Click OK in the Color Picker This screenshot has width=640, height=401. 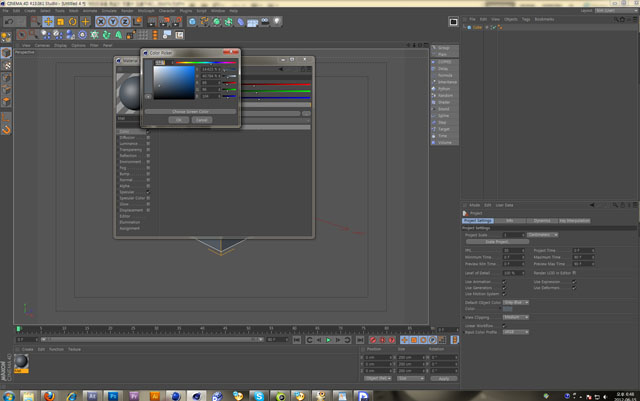(178, 120)
